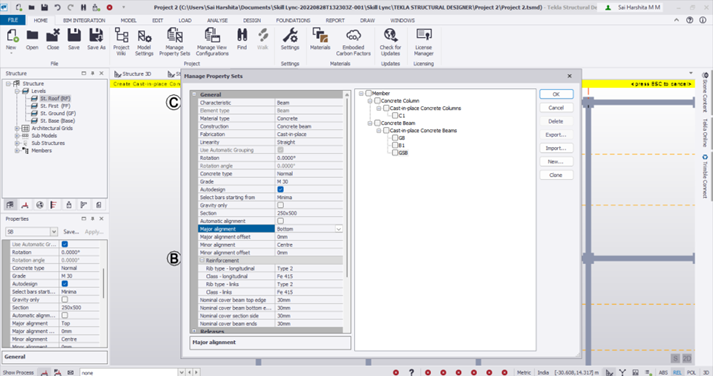Click the Export... button
Viewport: 713px width, 376px height.
click(556, 135)
